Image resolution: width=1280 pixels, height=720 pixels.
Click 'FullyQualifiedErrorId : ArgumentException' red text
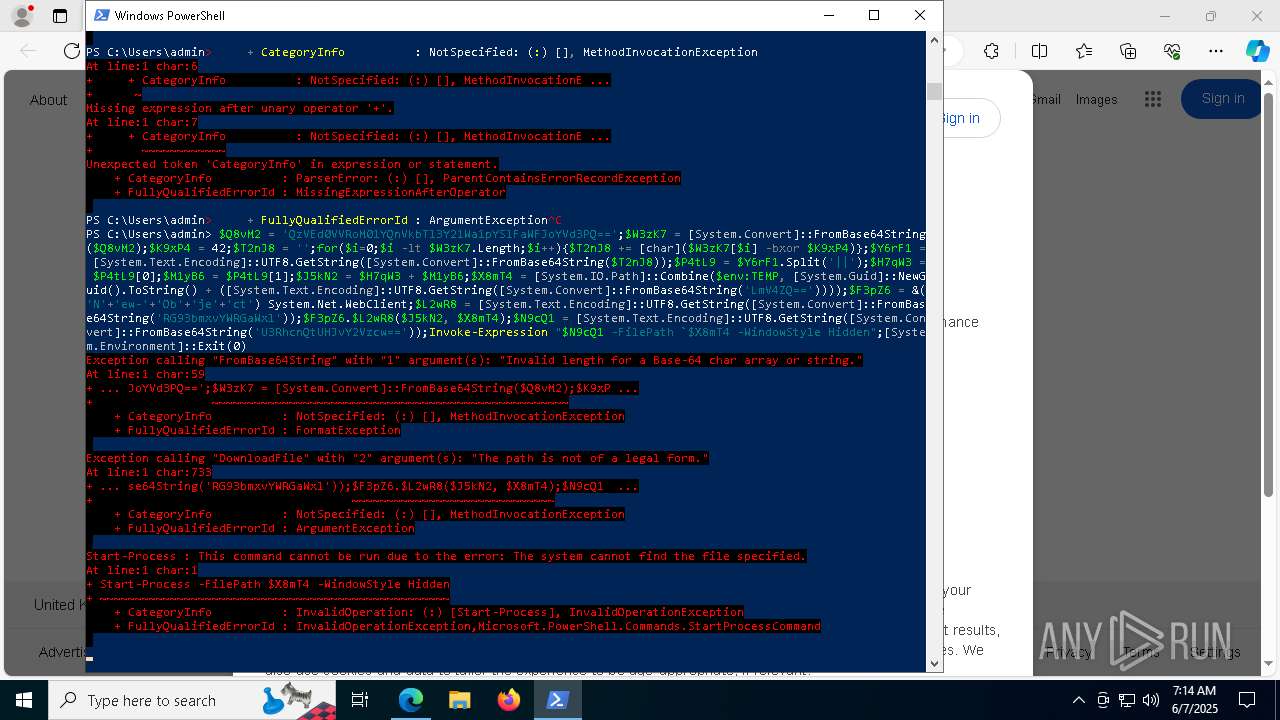[x=271, y=528]
